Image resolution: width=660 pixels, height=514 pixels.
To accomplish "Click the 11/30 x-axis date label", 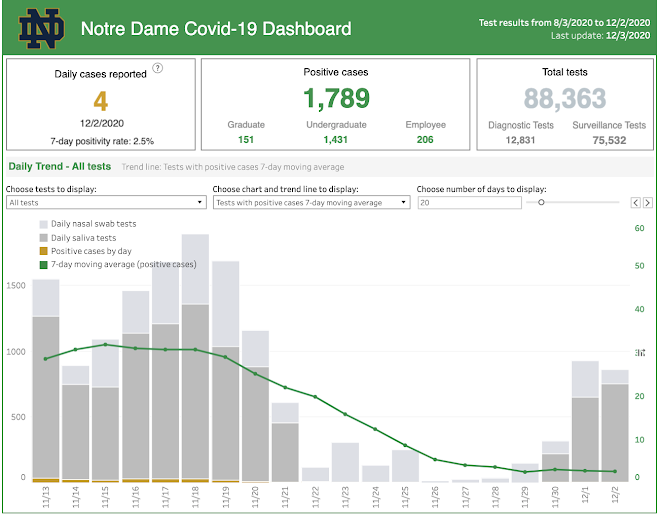I will point(555,497).
